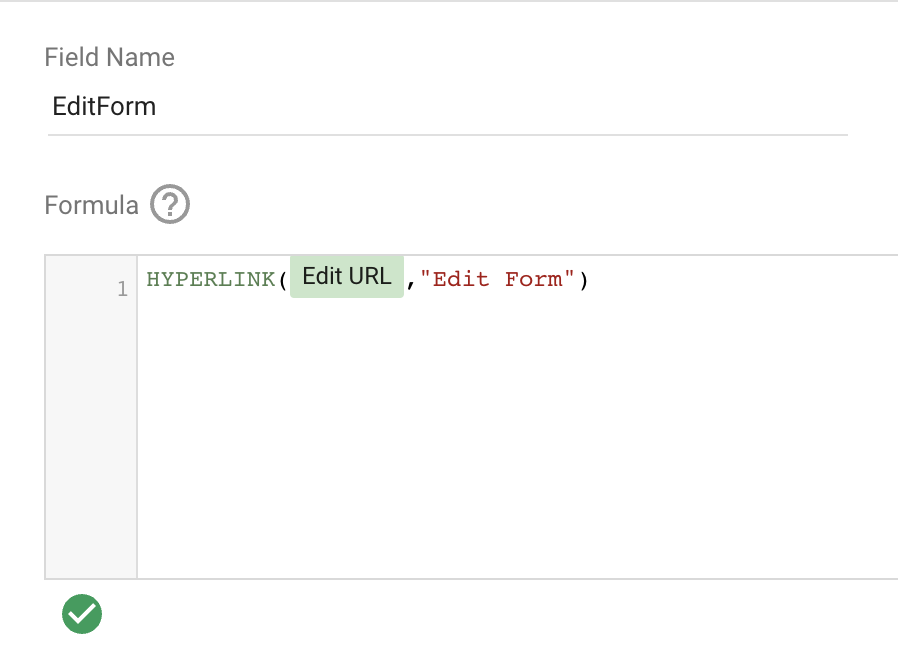The width and height of the screenshot is (898, 662).
Task: Click the "Edit Form" string literal
Action: click(x=497, y=279)
